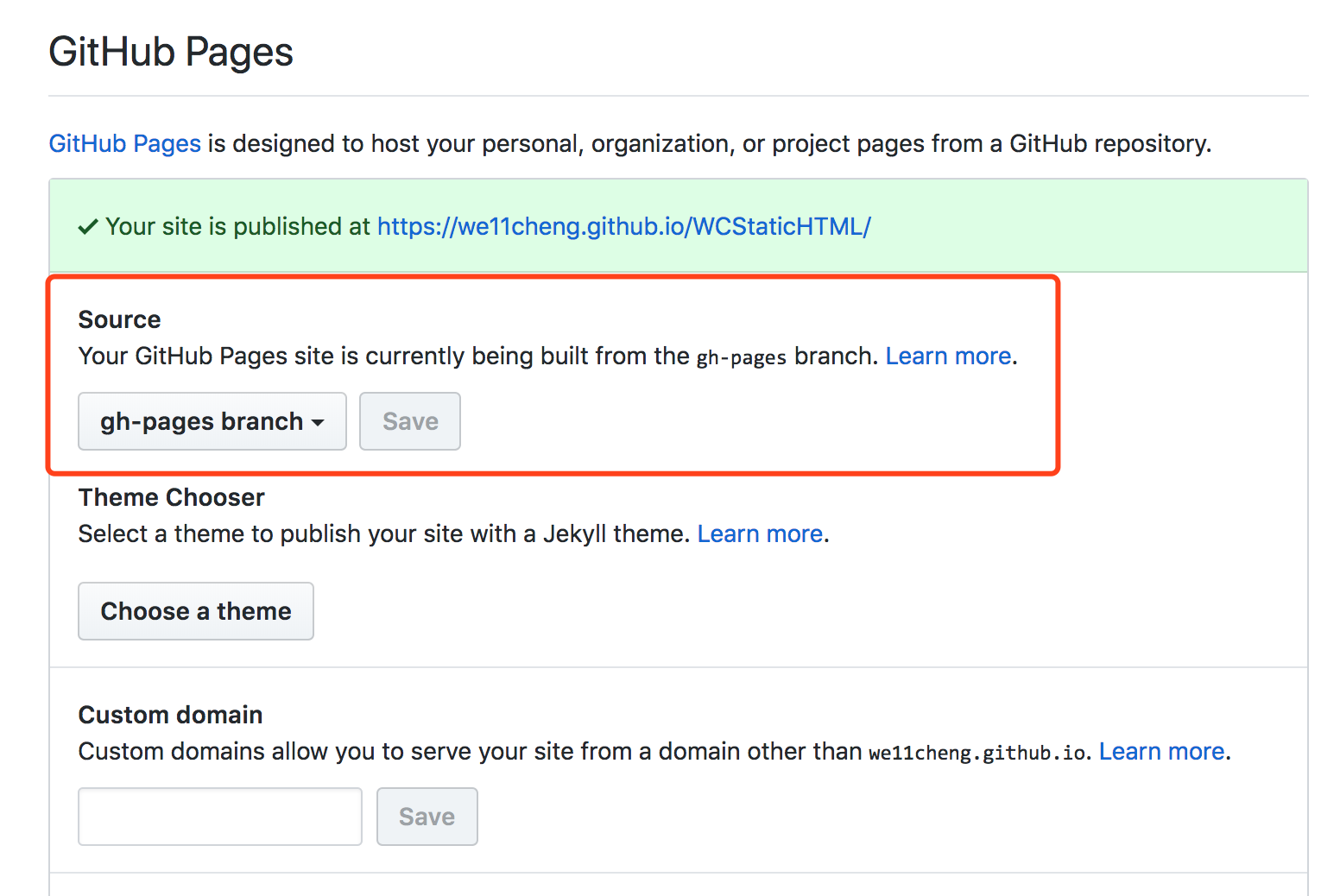Click Learn more link in Source section
The image size is (1340, 896).
point(948,356)
